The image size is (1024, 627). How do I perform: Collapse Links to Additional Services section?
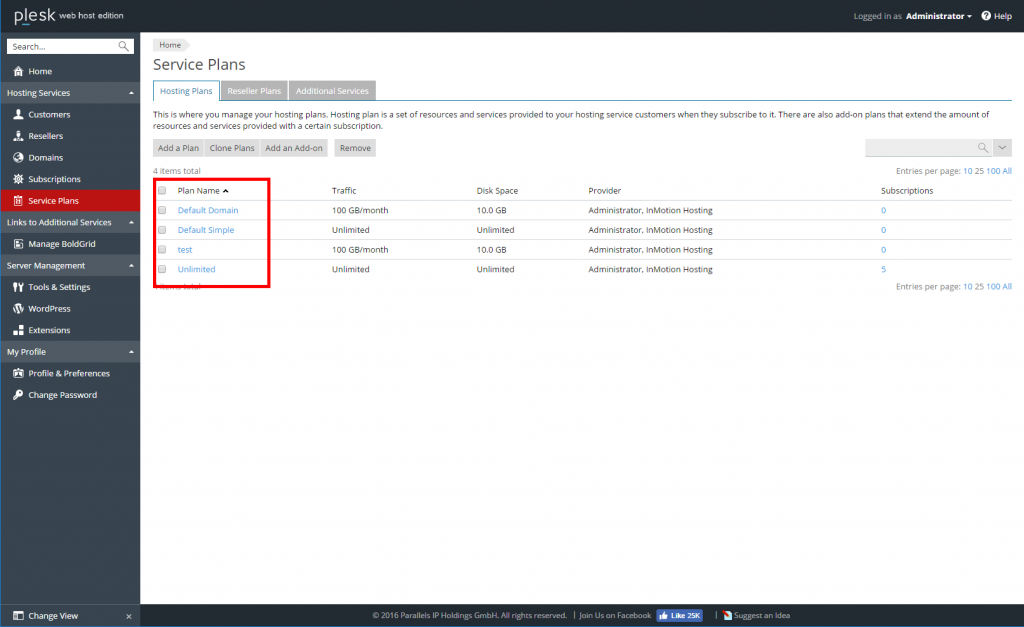[131, 222]
